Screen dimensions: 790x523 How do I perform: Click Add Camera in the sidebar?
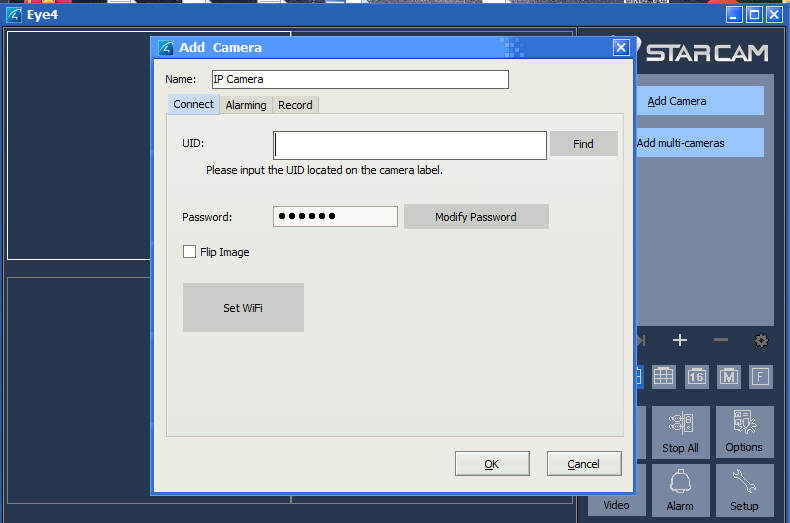700,101
